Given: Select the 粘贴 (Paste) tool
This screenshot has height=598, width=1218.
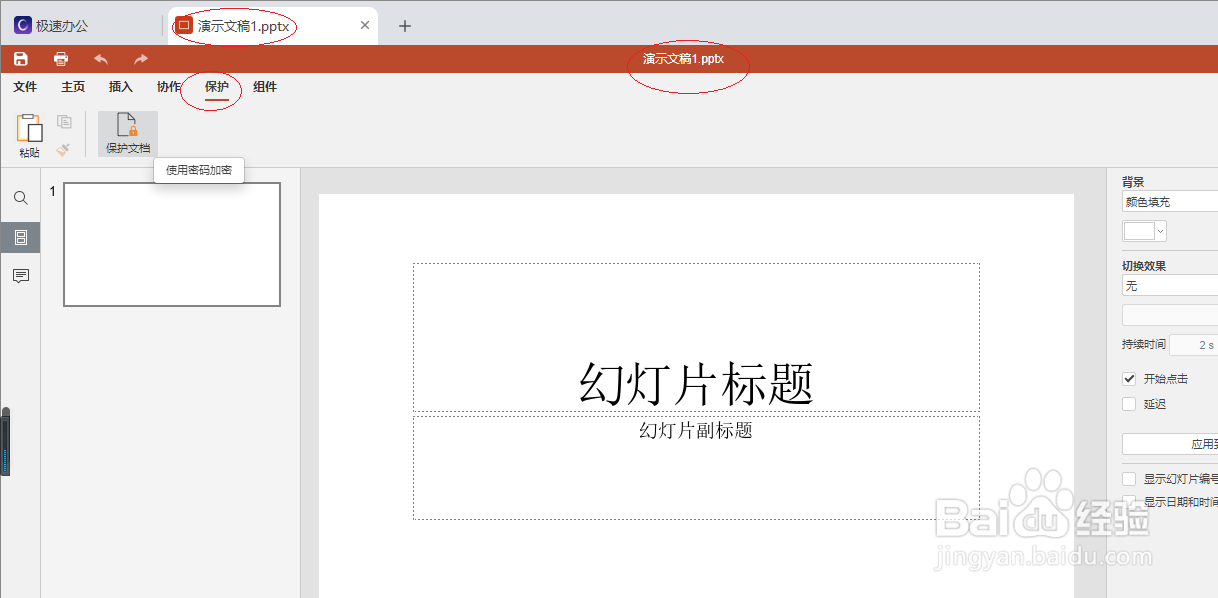Looking at the screenshot, I should (29, 133).
